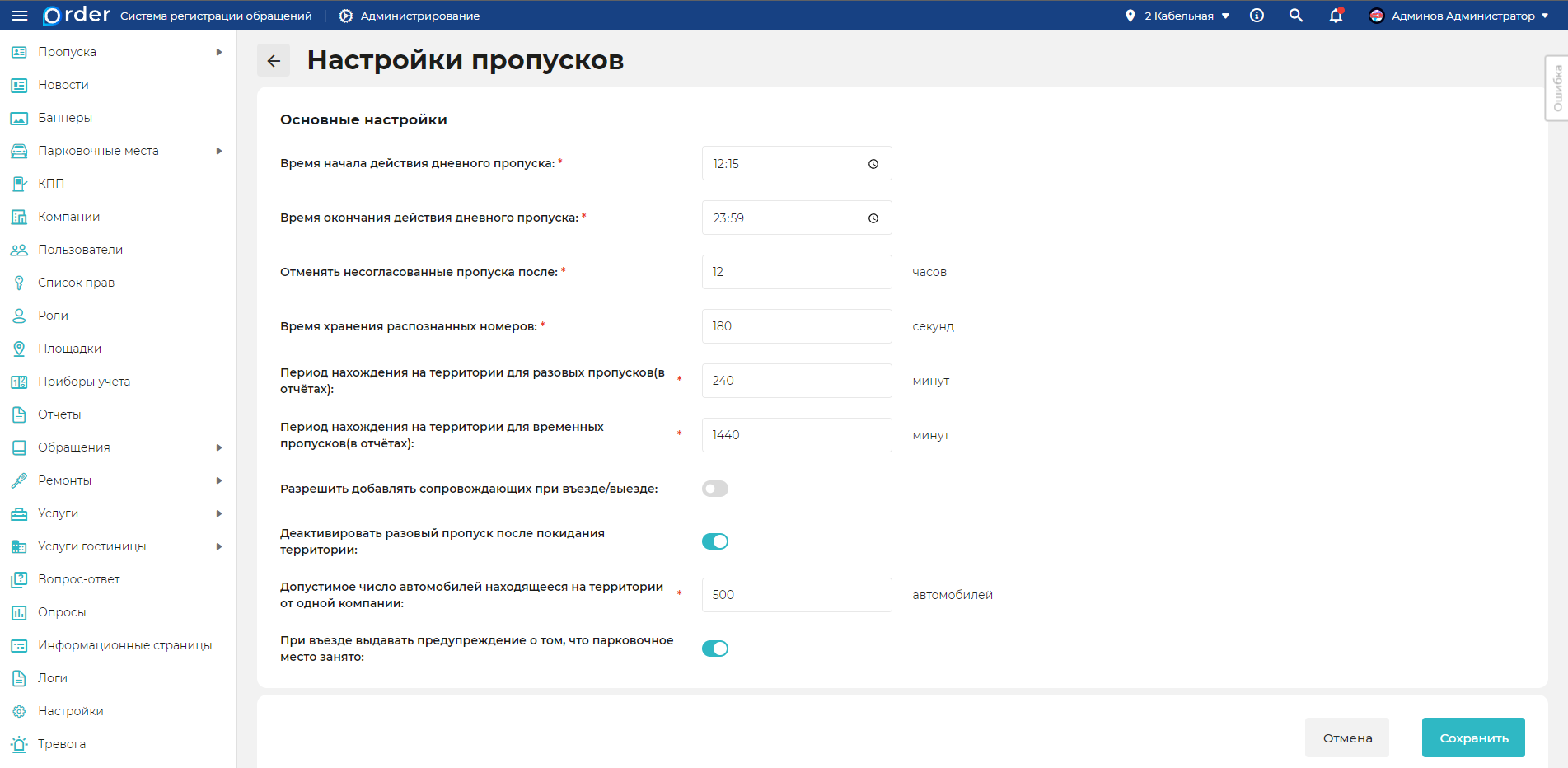Open the Ошибка side tab
This screenshot has width=1568, height=768.
tap(1557, 88)
